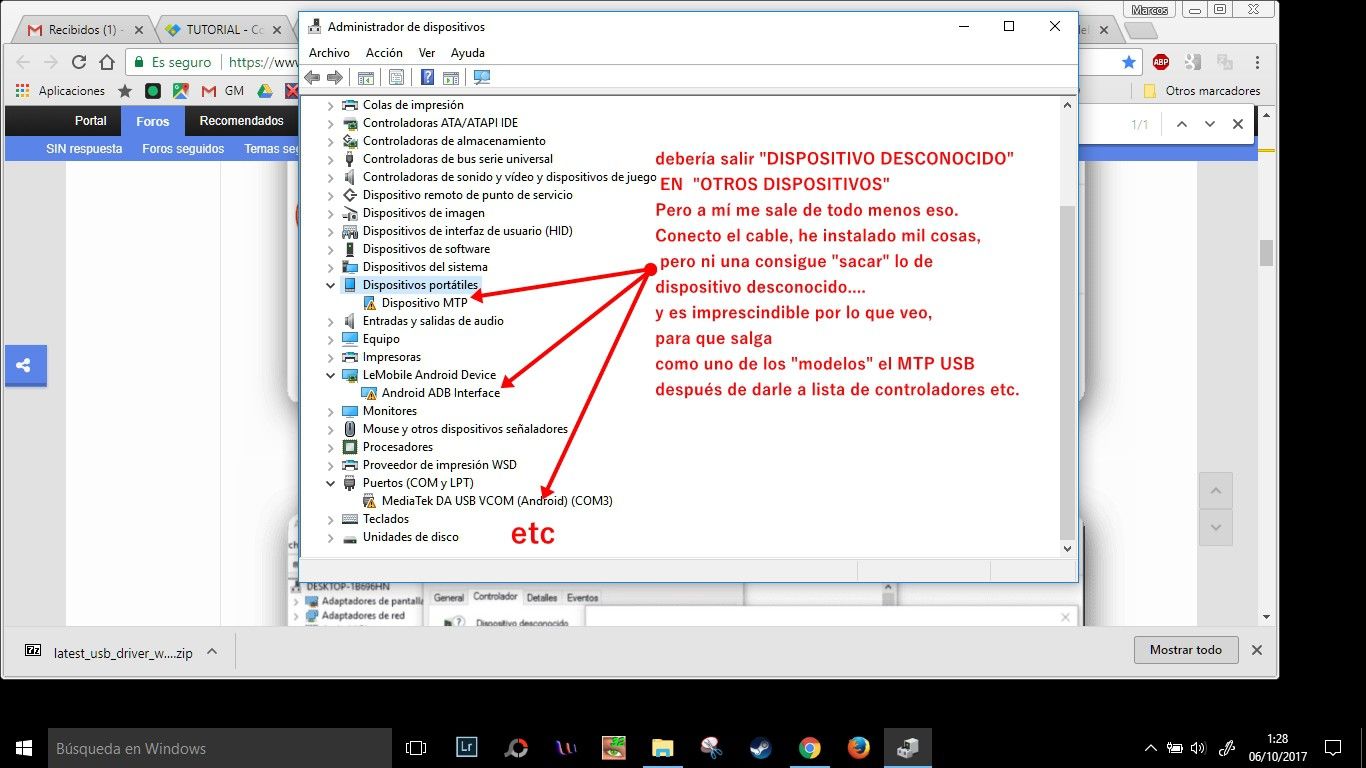Screen dimensions: 1366x768
Task: Open Steam from the taskbar
Action: point(761,748)
